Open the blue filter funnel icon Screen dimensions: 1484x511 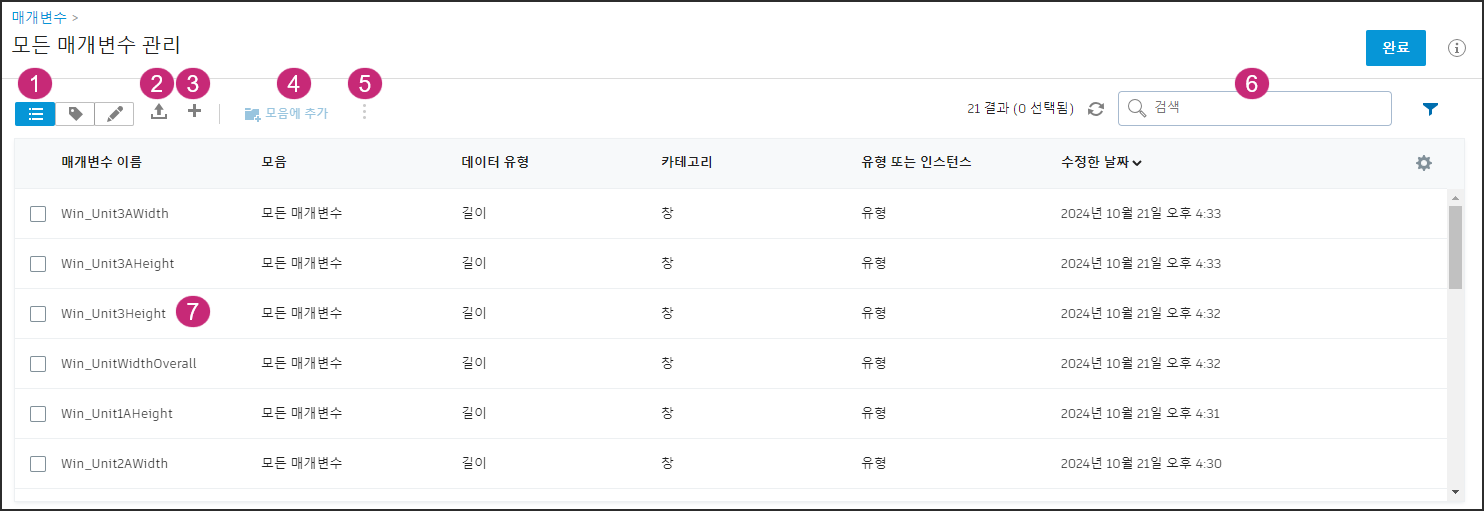1430,109
